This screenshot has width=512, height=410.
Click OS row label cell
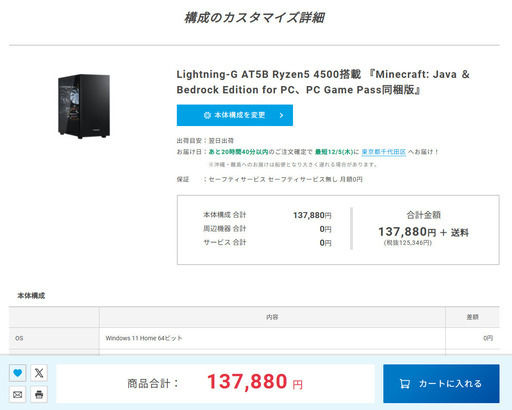coord(54,338)
